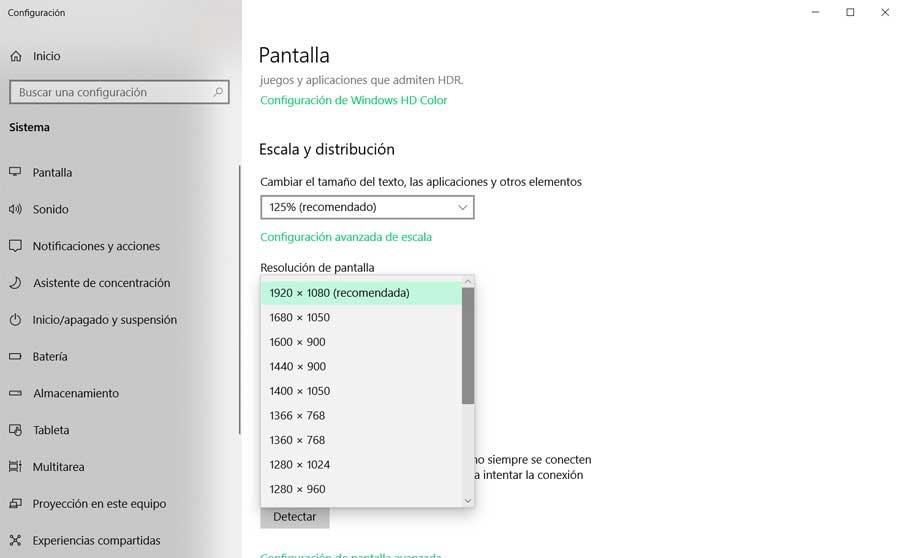The width and height of the screenshot is (900, 558).
Task: Pick the 1360 × 768 resolution
Action: pos(361,440)
